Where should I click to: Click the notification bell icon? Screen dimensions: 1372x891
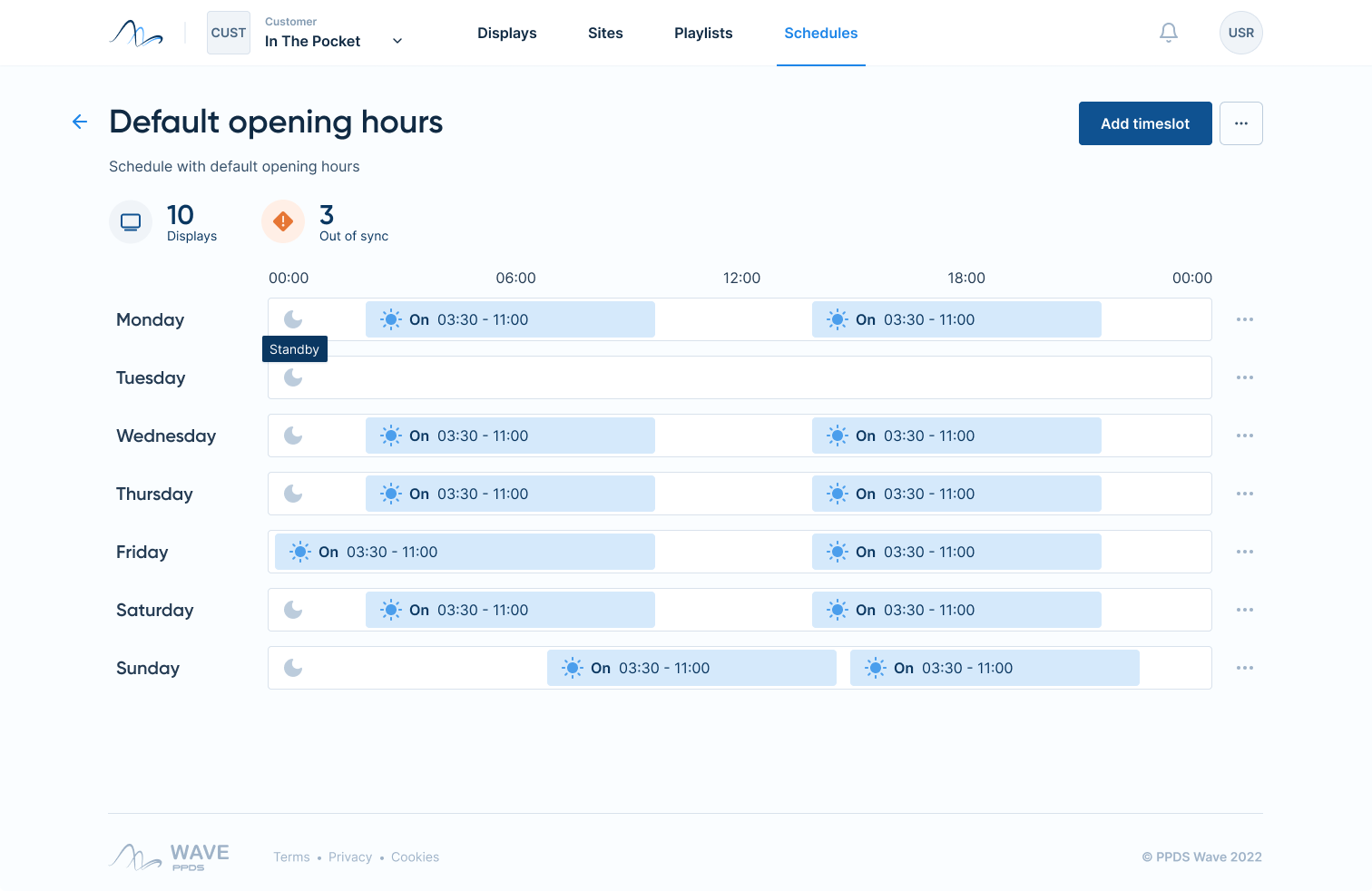tap(1169, 32)
